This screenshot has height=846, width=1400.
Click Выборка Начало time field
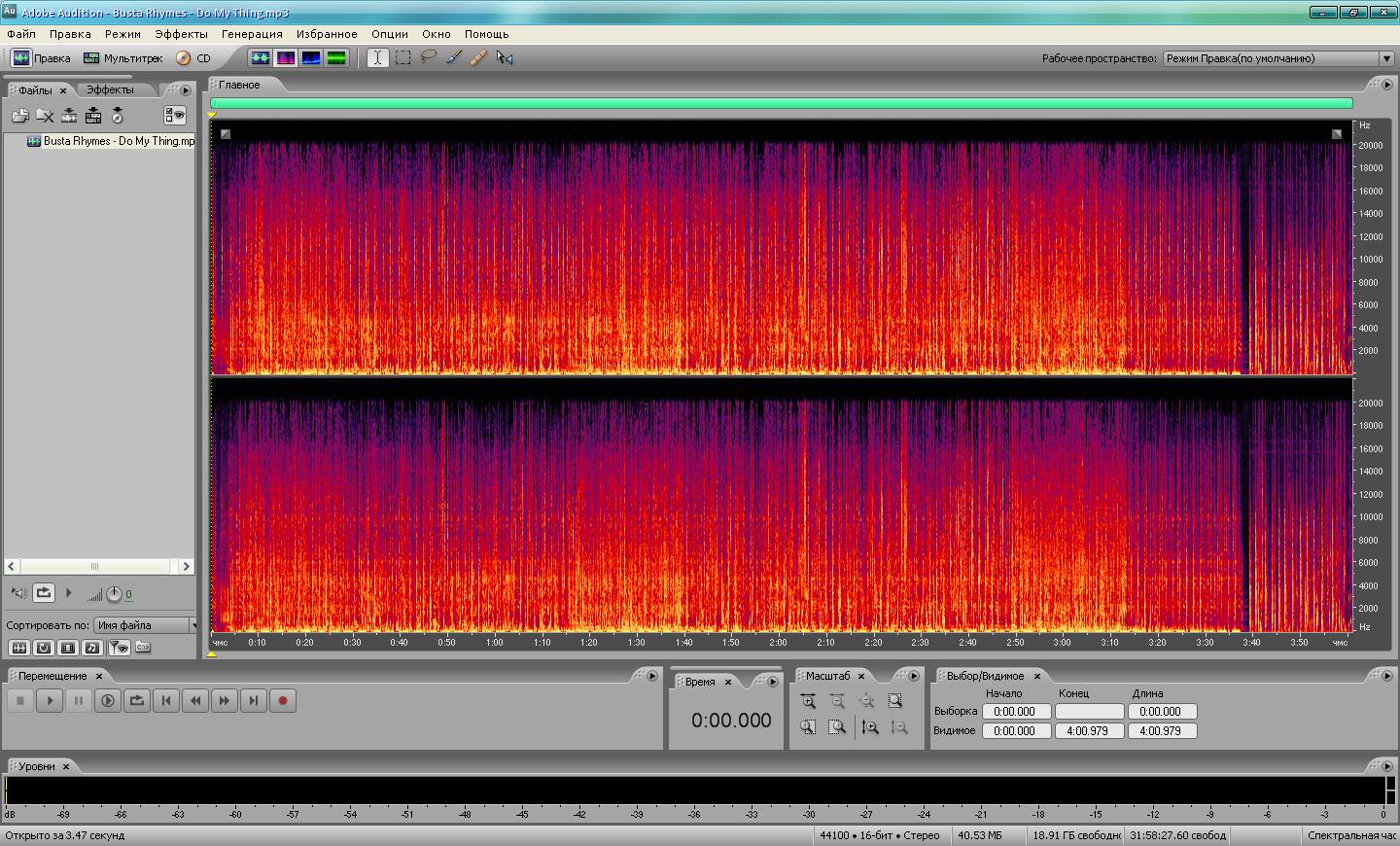(1016, 712)
